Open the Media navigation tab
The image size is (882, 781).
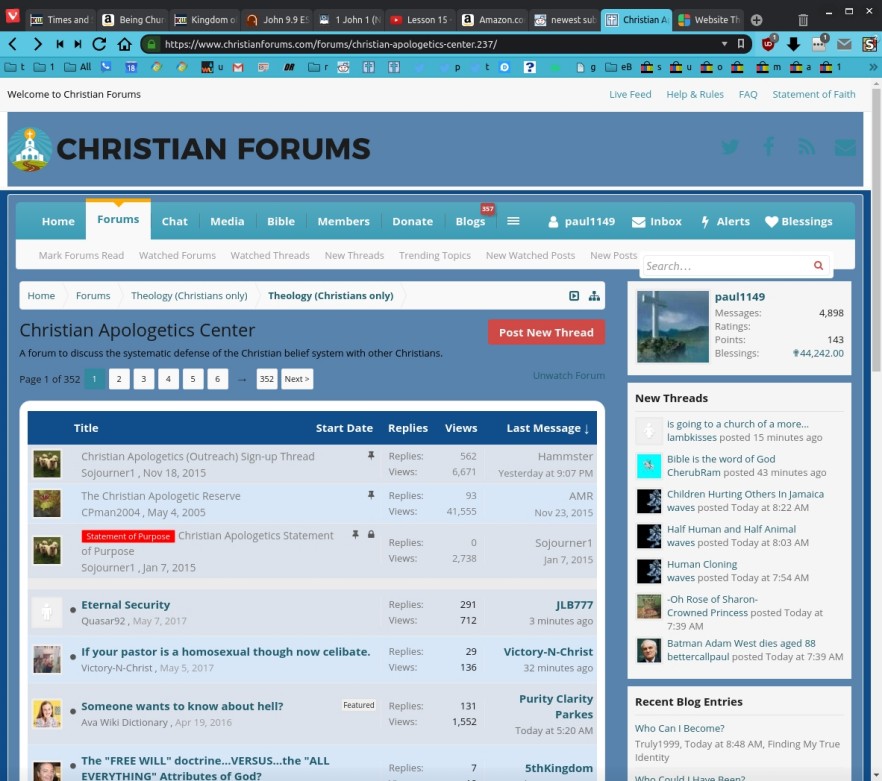(227, 221)
